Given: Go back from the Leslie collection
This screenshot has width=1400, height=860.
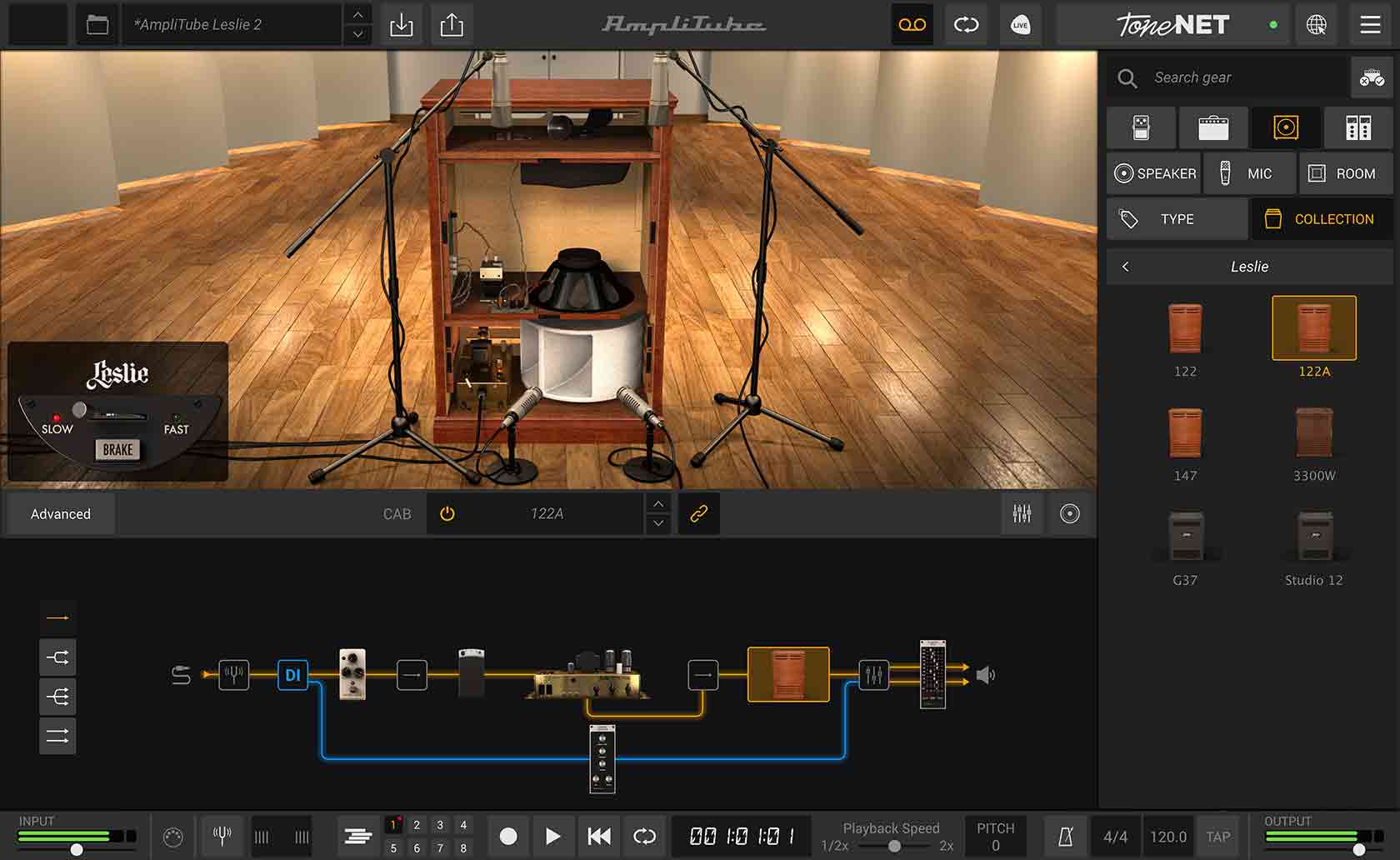Looking at the screenshot, I should (x=1126, y=267).
